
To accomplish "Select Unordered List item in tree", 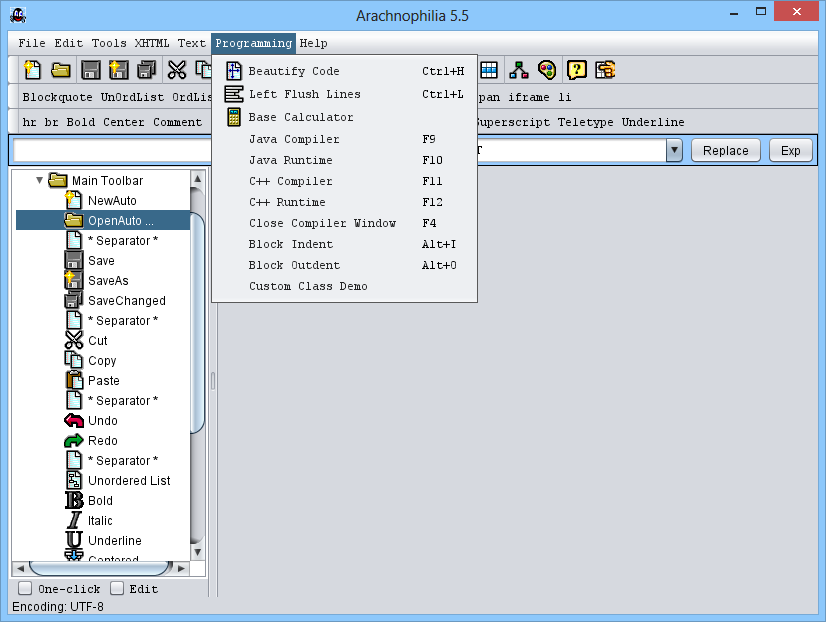I will click(x=129, y=481).
